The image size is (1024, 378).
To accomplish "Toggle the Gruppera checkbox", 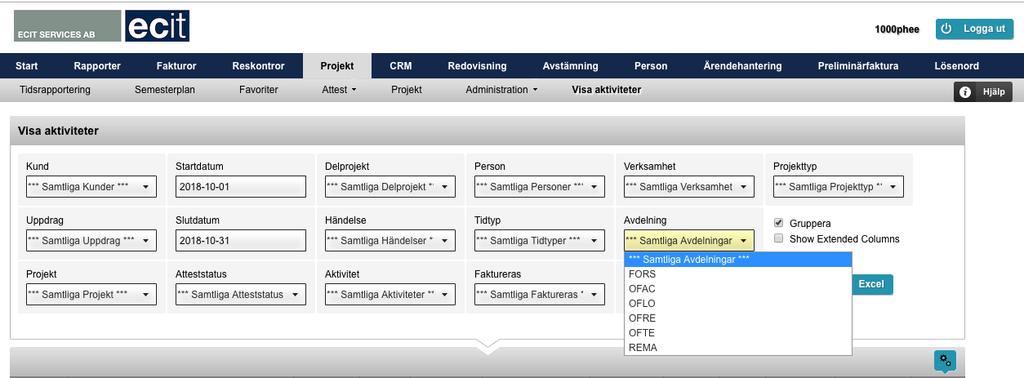I will 778,223.
